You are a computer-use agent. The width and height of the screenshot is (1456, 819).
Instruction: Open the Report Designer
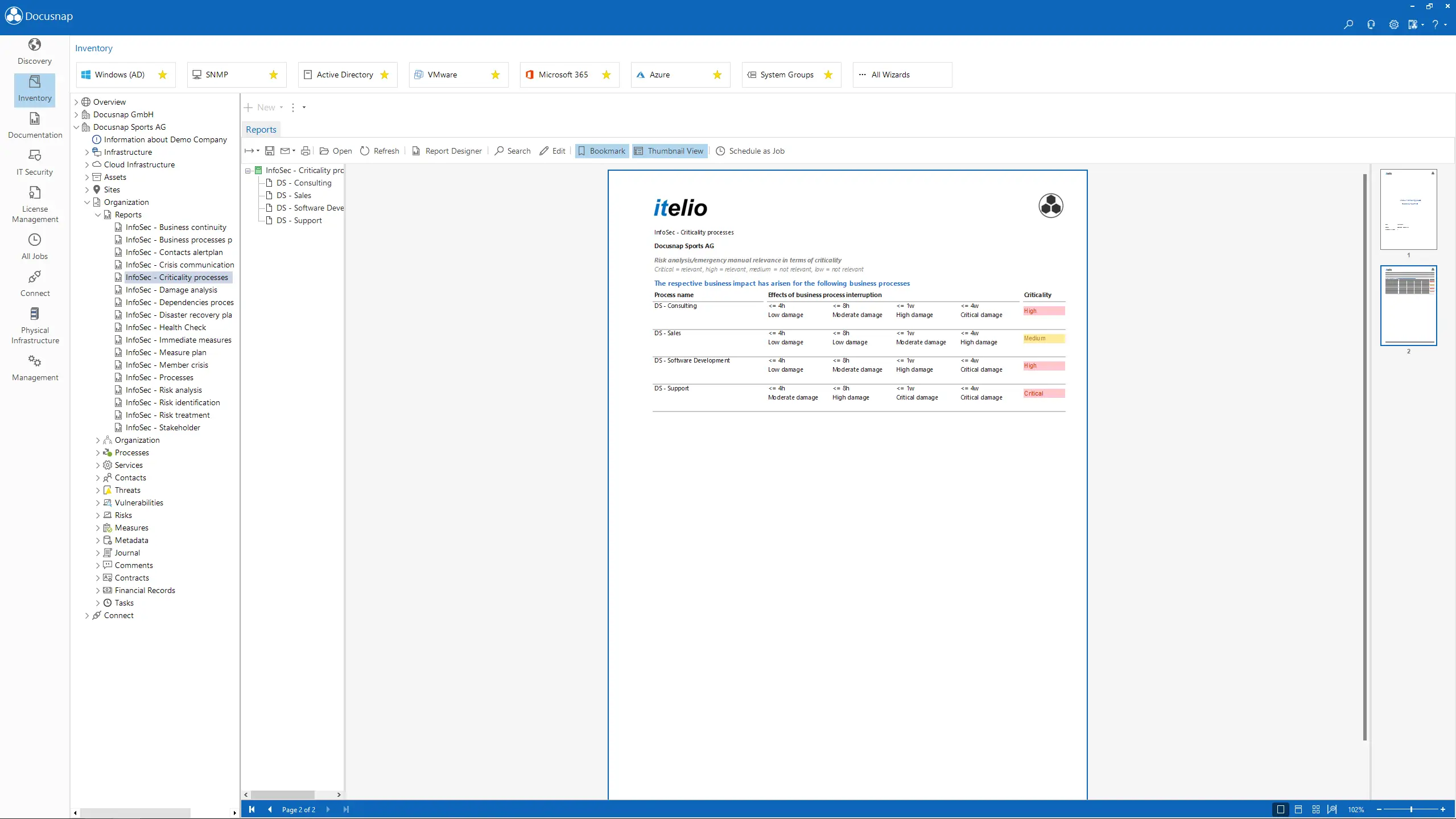point(447,151)
